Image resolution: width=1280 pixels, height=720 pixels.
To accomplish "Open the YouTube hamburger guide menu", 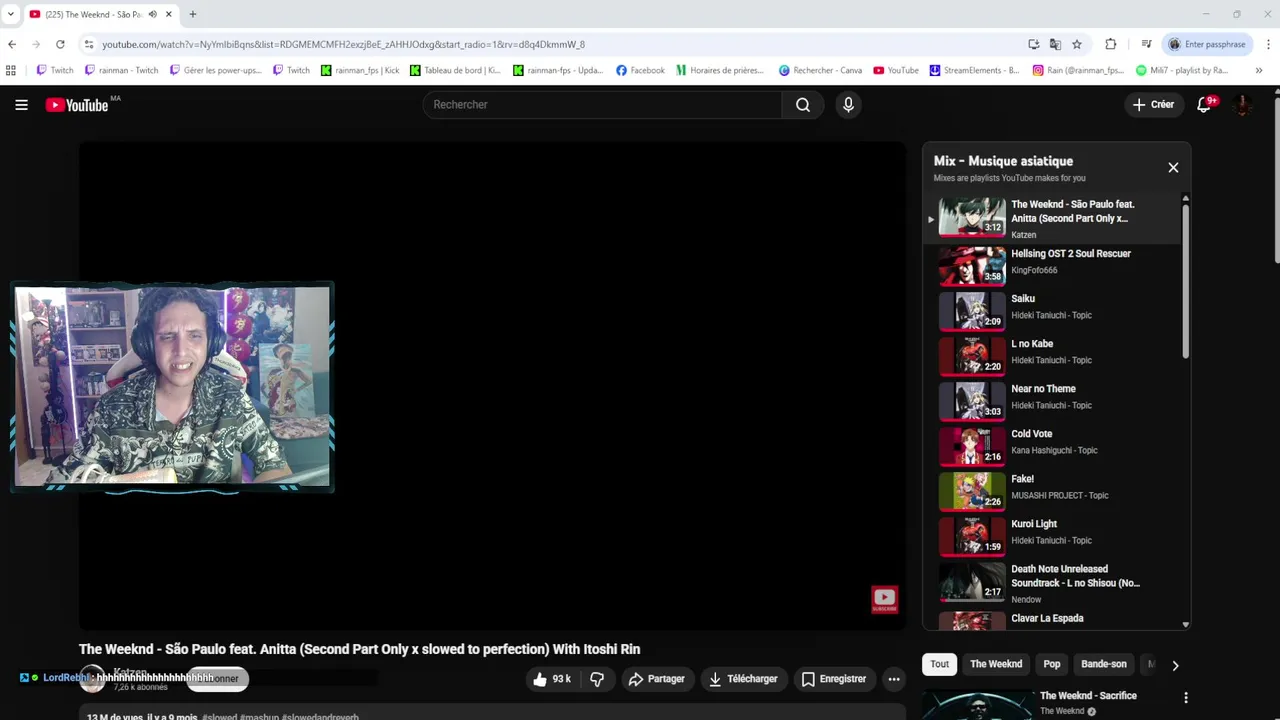I will [21, 105].
